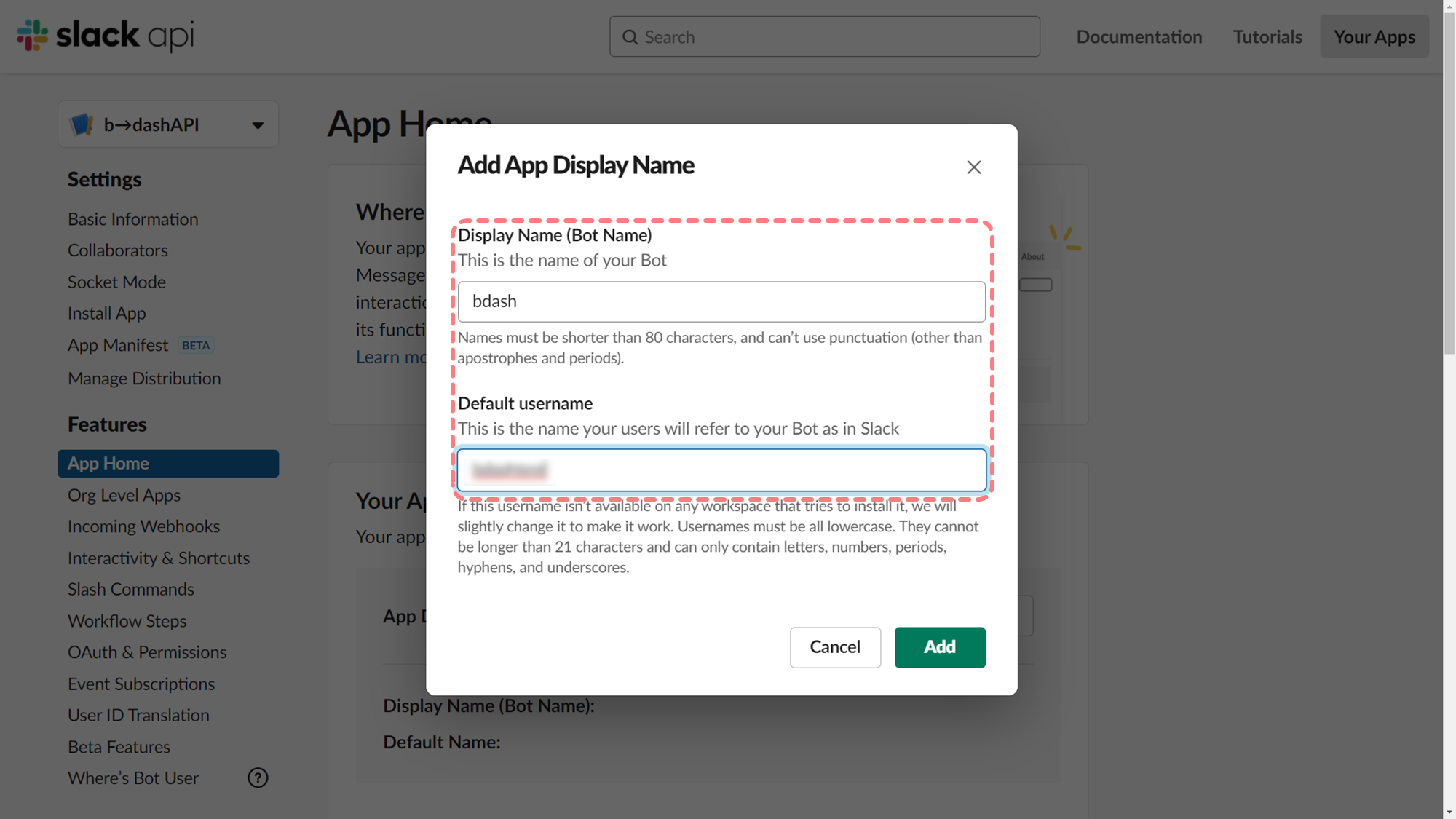The width and height of the screenshot is (1456, 819).
Task: Open Slash Commands feature
Action: pyautogui.click(x=131, y=589)
